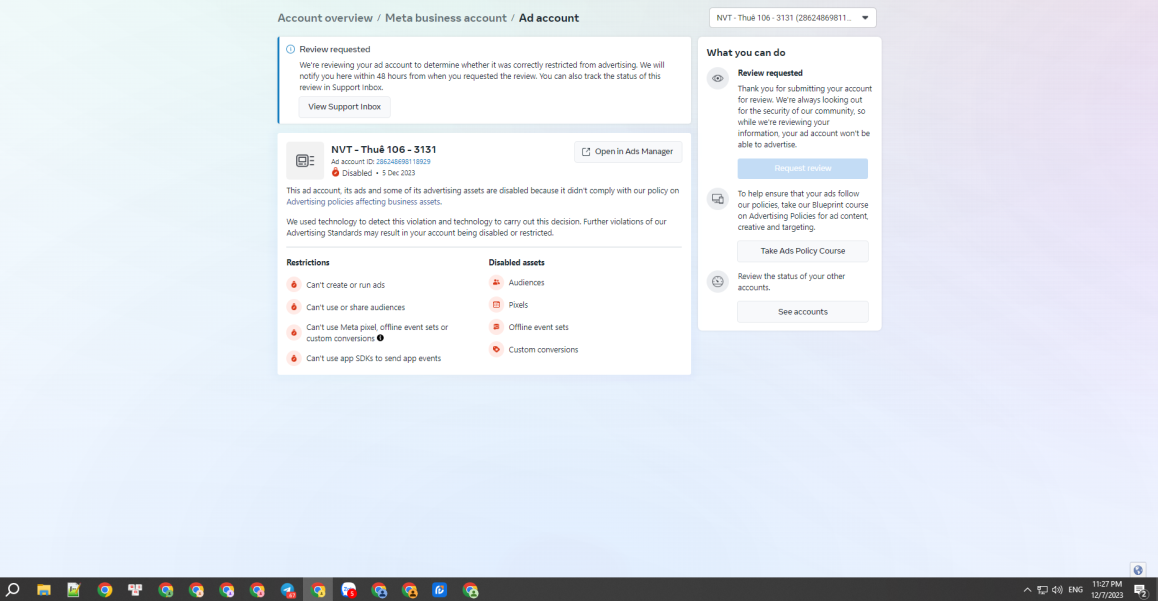The height and width of the screenshot is (601, 1158).
Task: Click the eye icon next to Review requested
Action: [x=718, y=78]
